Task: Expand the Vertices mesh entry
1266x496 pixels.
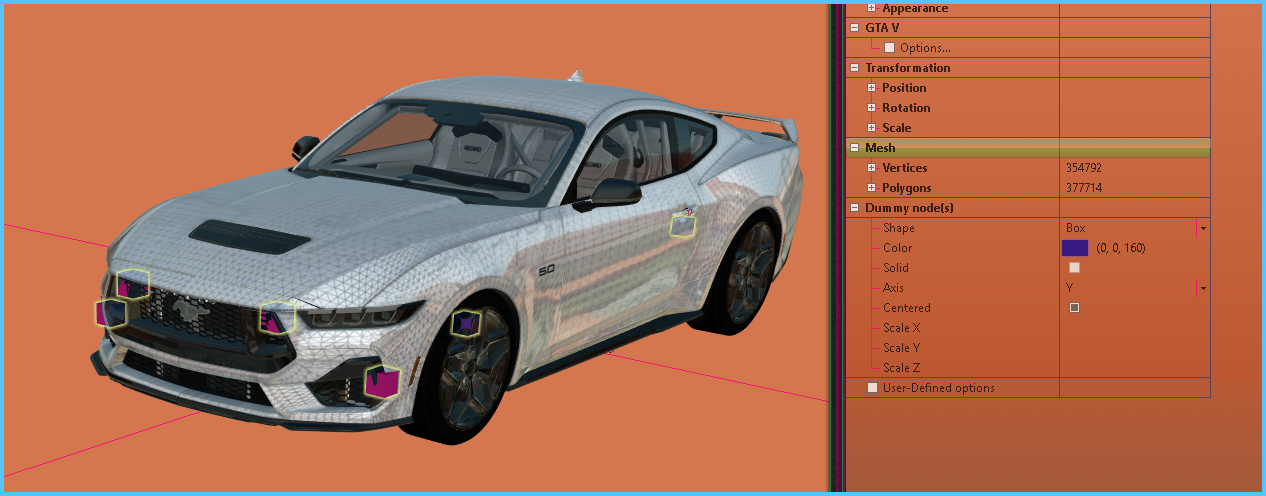Action: pos(871,168)
